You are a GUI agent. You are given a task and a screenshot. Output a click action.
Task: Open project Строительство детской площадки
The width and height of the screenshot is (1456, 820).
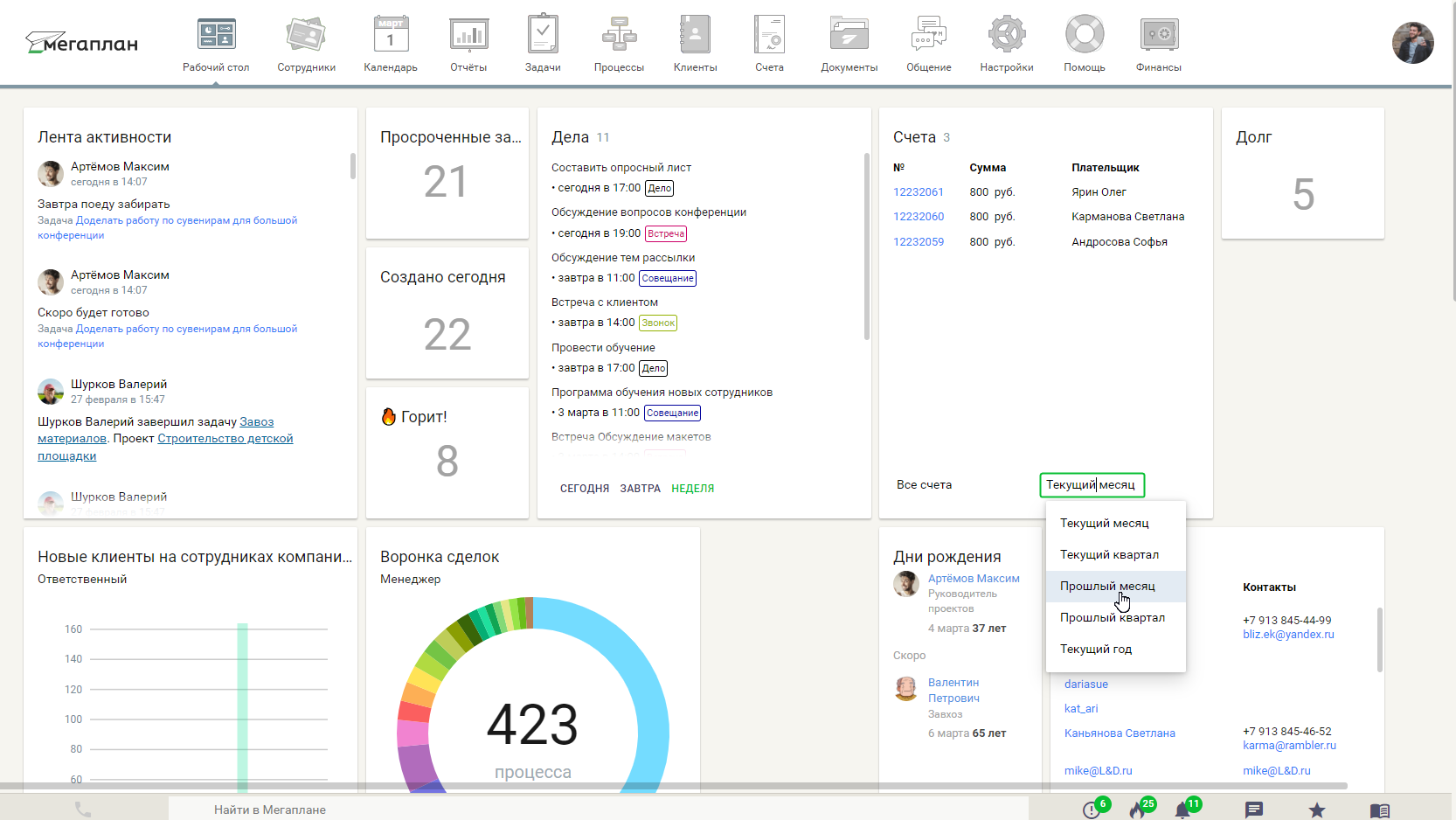(225, 439)
